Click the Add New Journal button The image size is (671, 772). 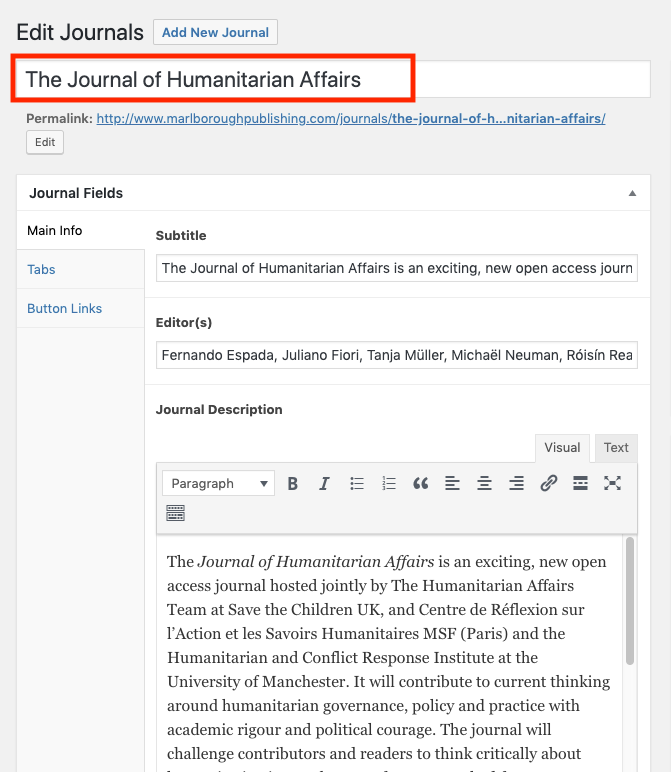(215, 32)
